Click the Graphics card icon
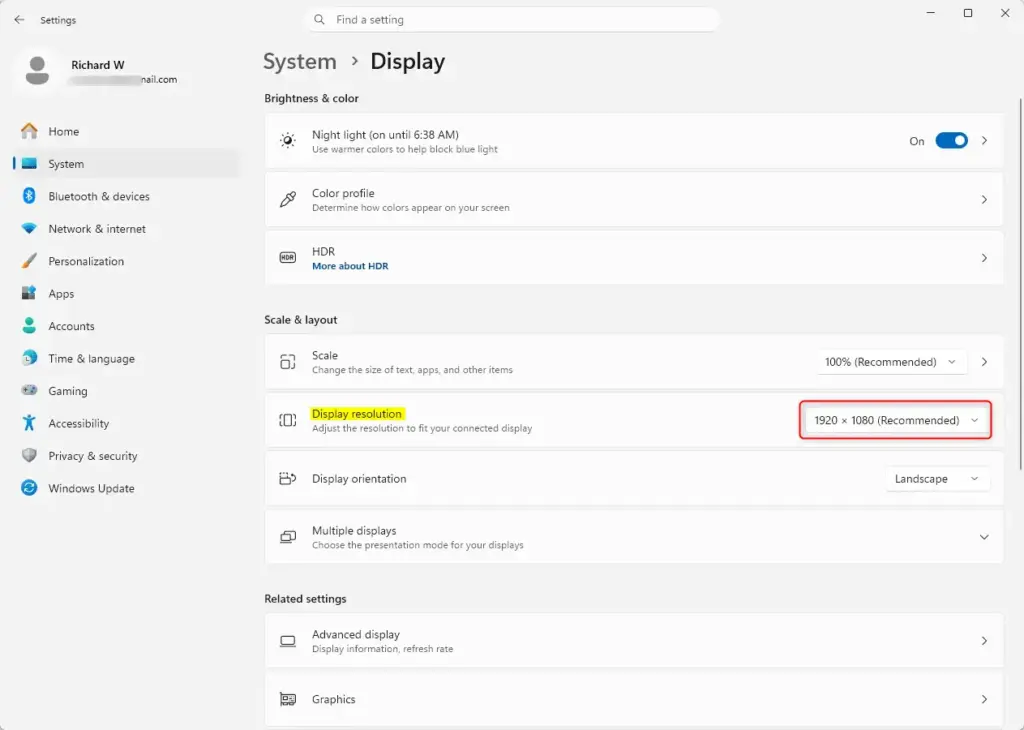Image resolution: width=1024 pixels, height=730 pixels. click(287, 699)
